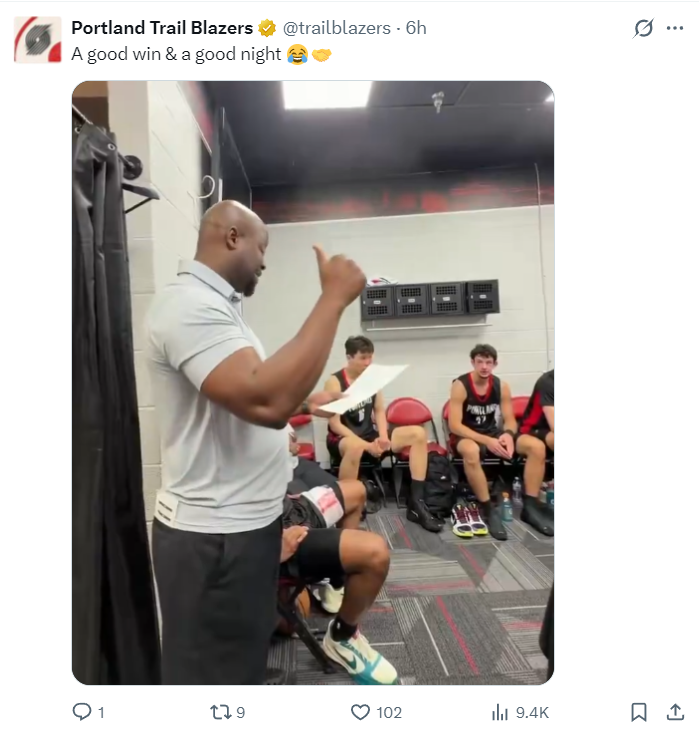The height and width of the screenshot is (735, 699).
Task: Click the 9.4K views count
Action: click(x=532, y=712)
